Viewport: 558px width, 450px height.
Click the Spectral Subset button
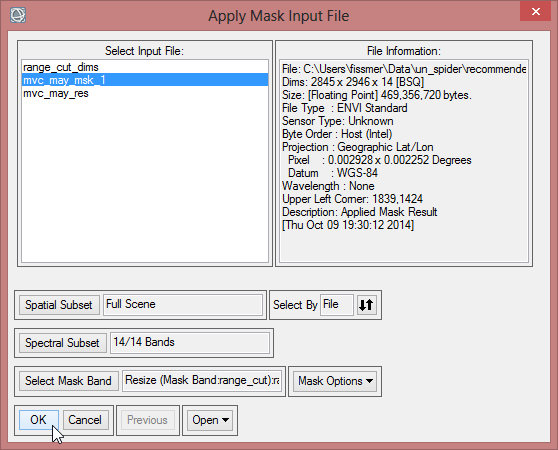tap(63, 343)
